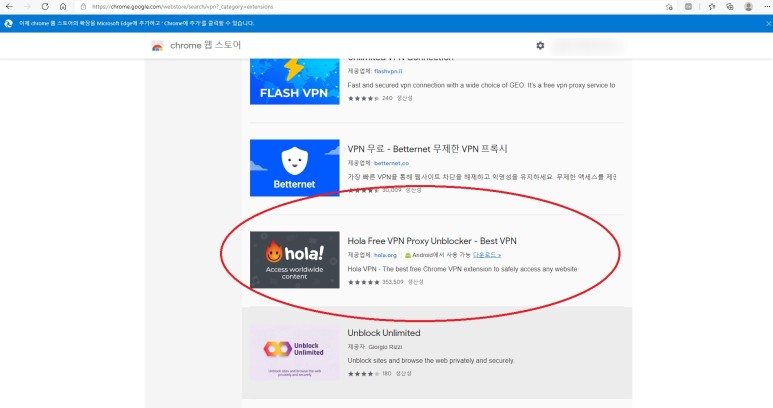773x408 pixels.
Task: Open the hola! extension thumbnail
Action: [294, 260]
